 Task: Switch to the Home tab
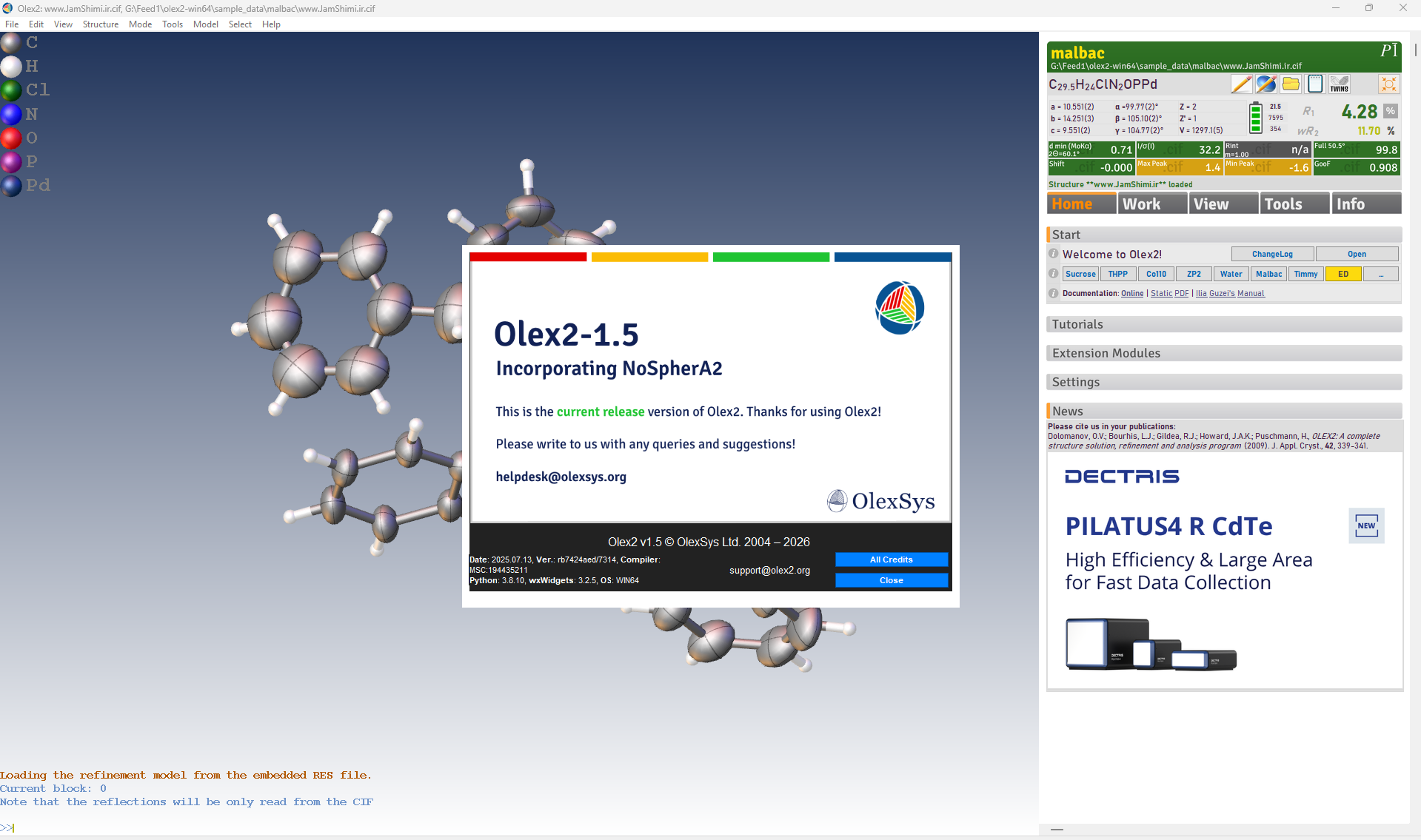[x=1082, y=204]
